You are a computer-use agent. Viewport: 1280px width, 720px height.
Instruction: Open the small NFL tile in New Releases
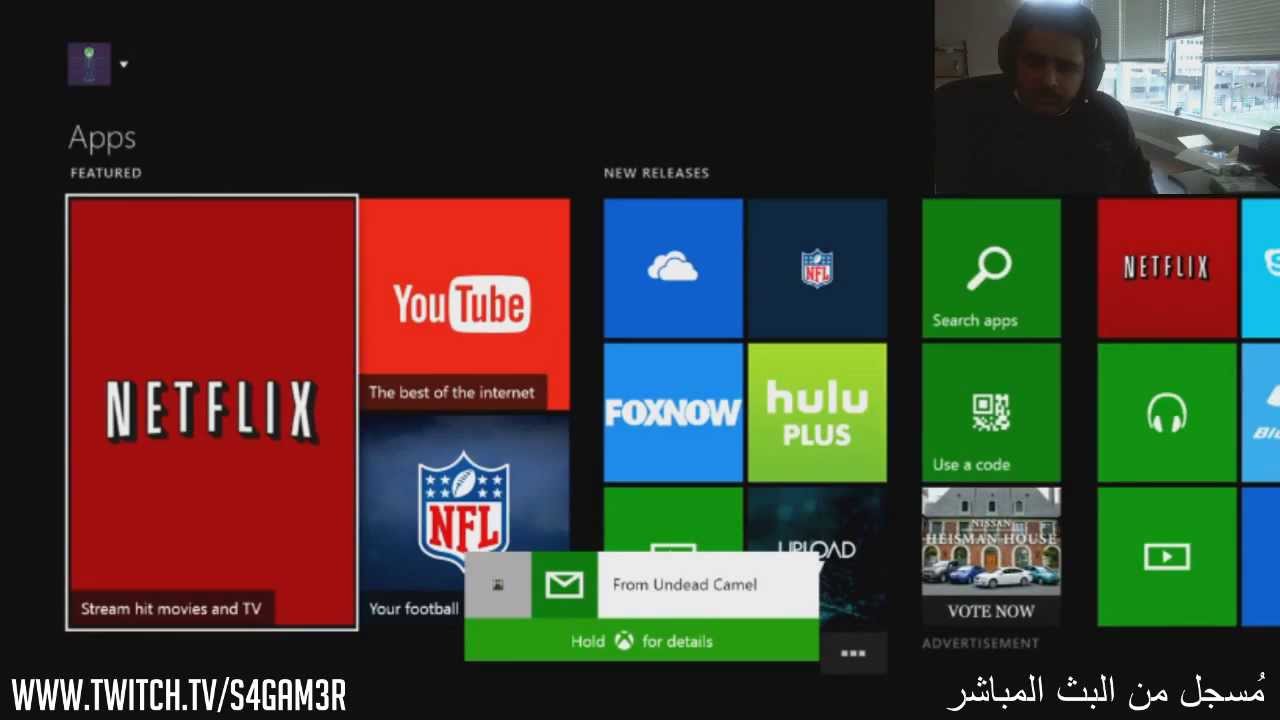coord(817,268)
